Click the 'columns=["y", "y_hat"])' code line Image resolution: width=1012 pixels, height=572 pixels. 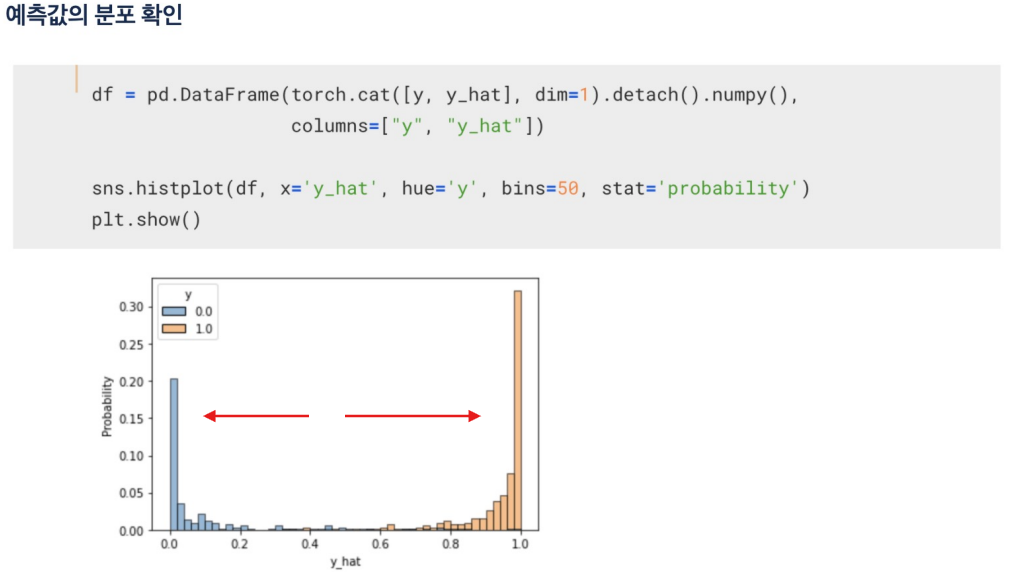pyautogui.click(x=418, y=126)
